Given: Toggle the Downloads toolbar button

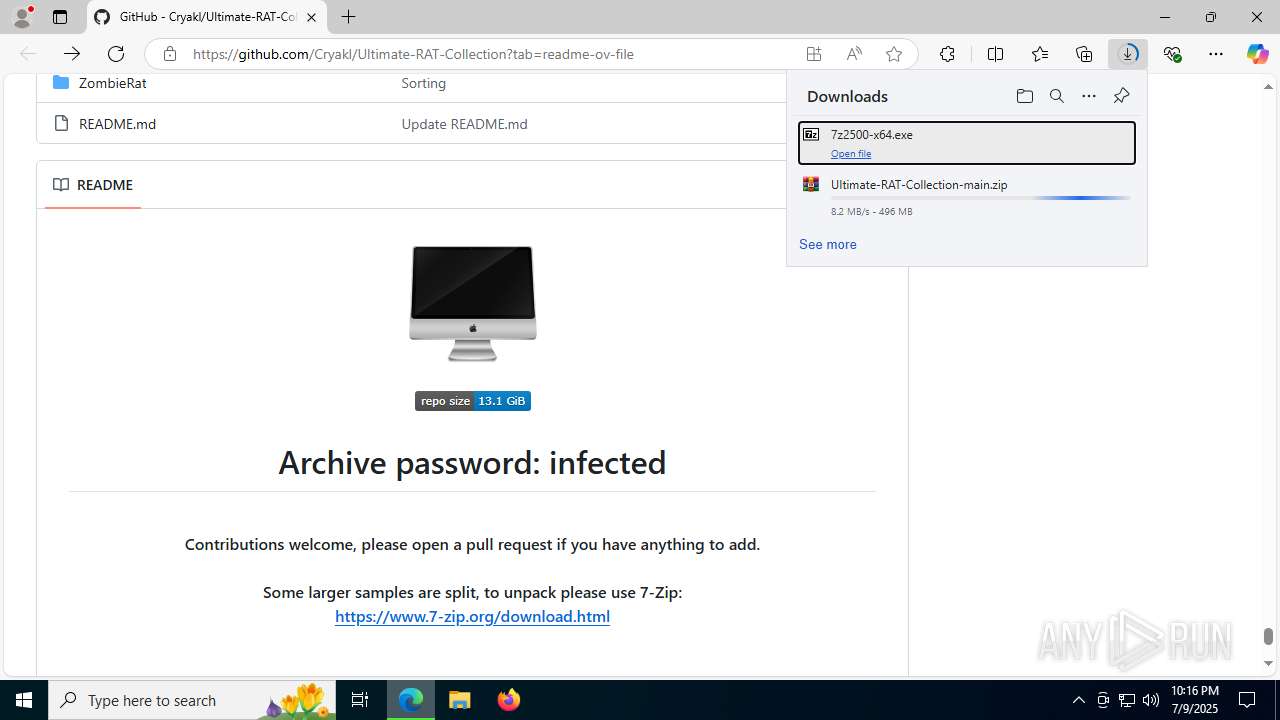Looking at the screenshot, I should click(x=1128, y=54).
